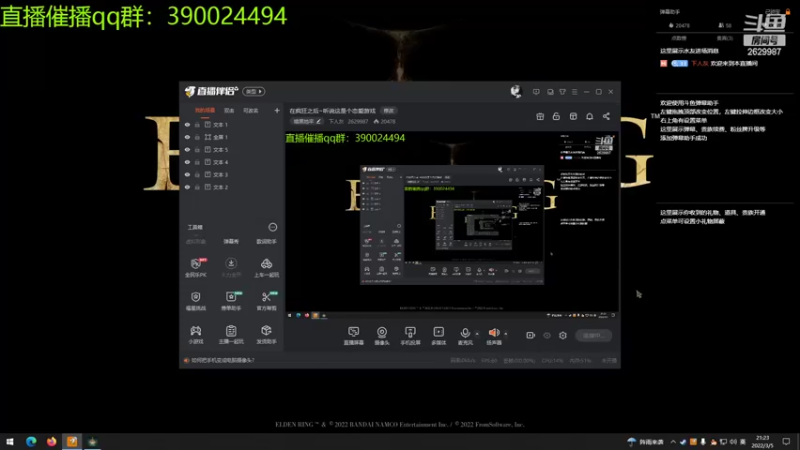Image resolution: width=800 pixels, height=450 pixels.
Task: Switch to the third scene tab
Action: (x=251, y=111)
